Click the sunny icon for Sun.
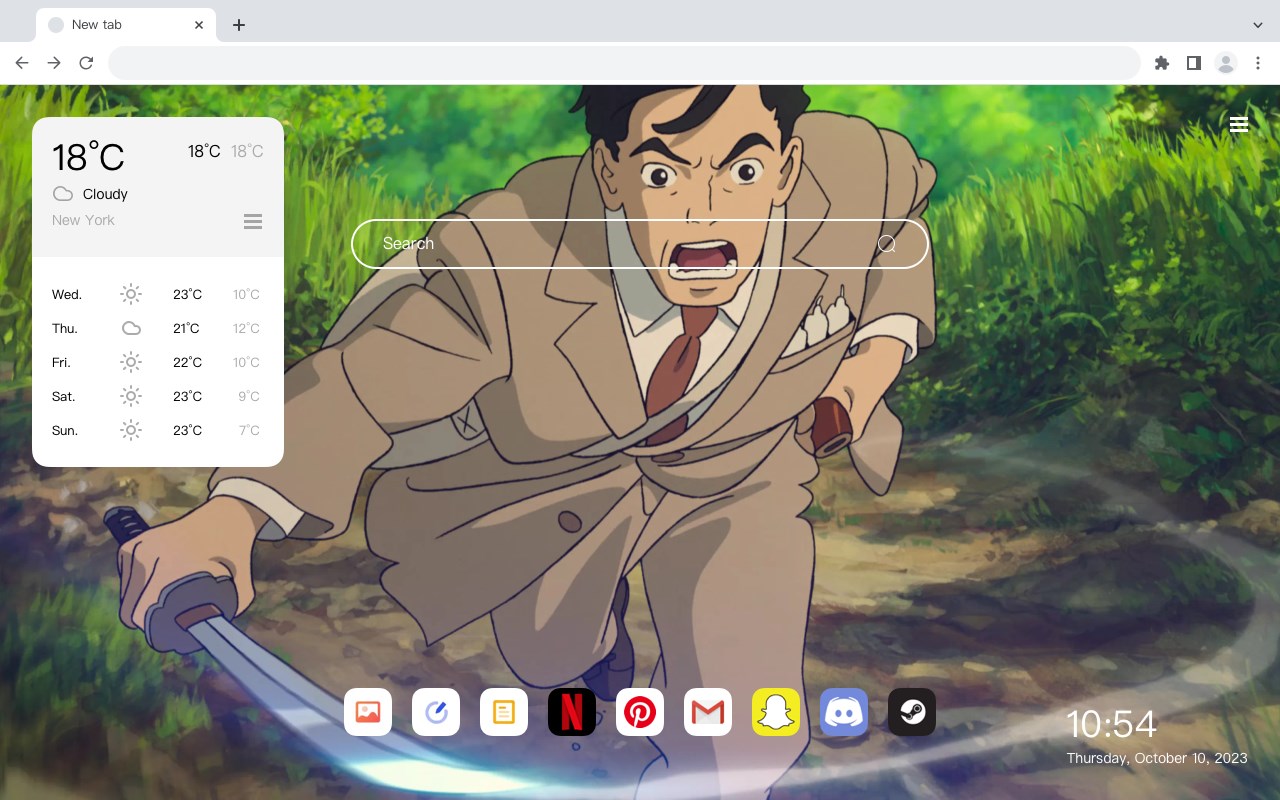Image resolution: width=1280 pixels, height=800 pixels. coord(131,430)
